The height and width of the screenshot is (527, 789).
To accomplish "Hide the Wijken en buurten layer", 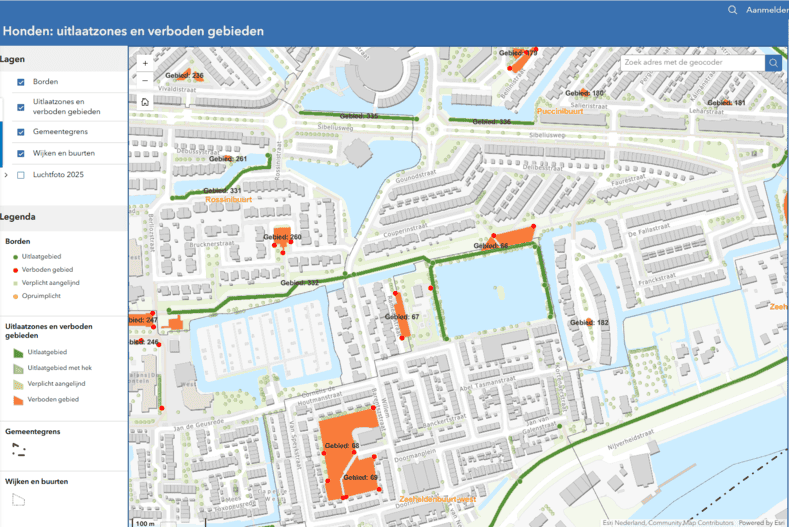I will point(21,154).
